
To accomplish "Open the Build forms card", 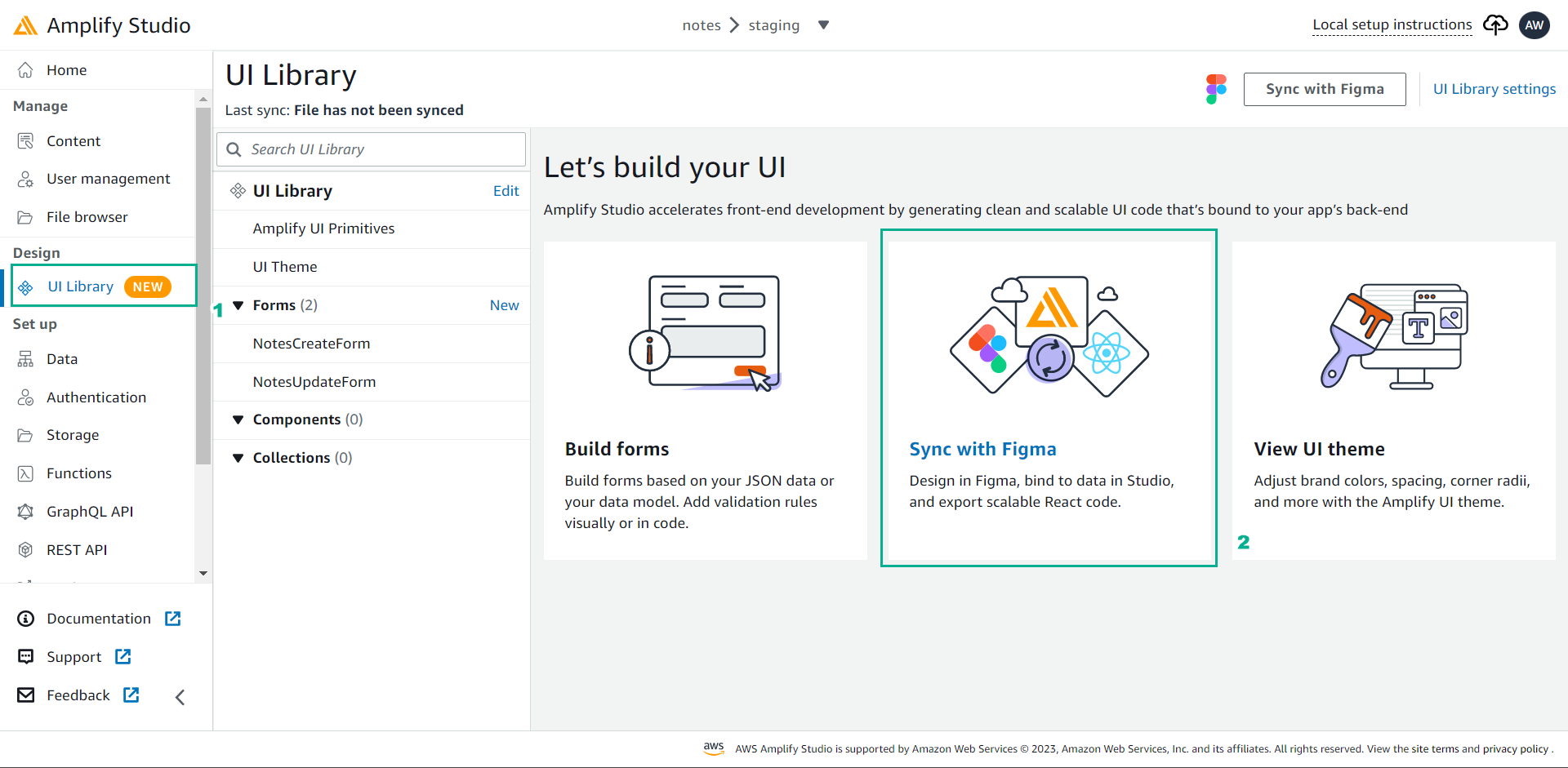I will click(x=706, y=401).
